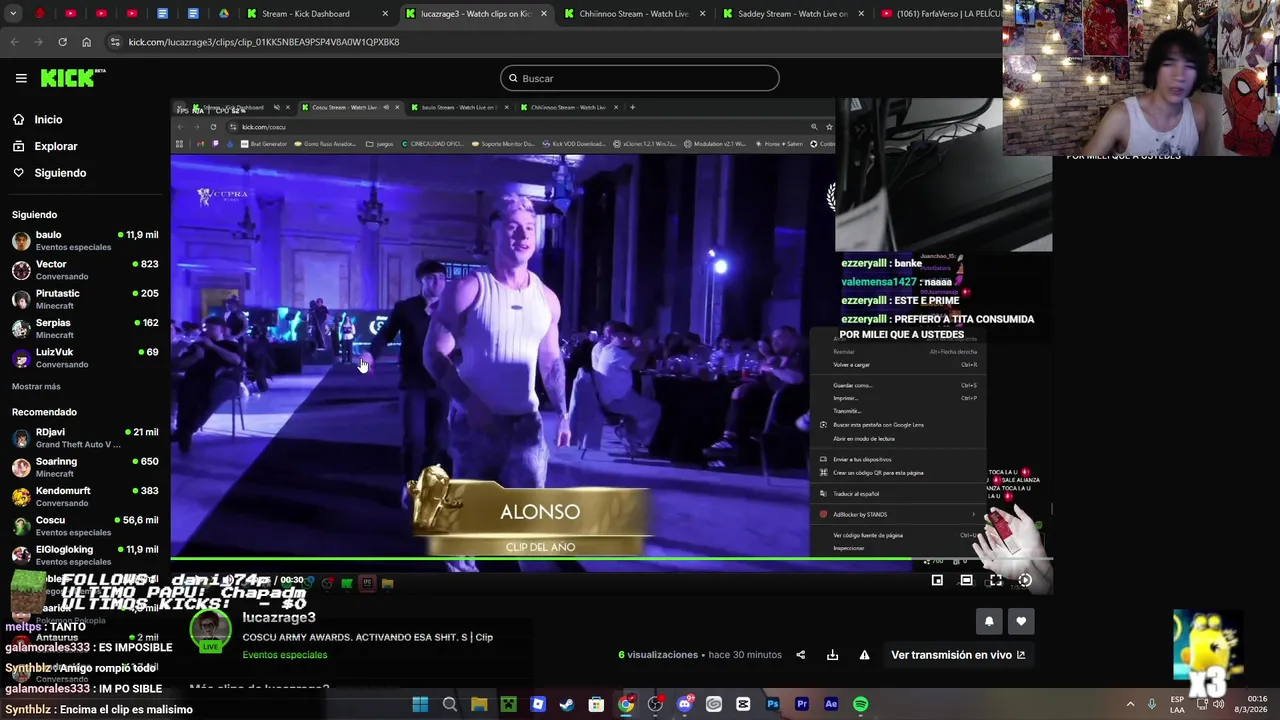Open Steam from the taskbar

tap(567, 704)
